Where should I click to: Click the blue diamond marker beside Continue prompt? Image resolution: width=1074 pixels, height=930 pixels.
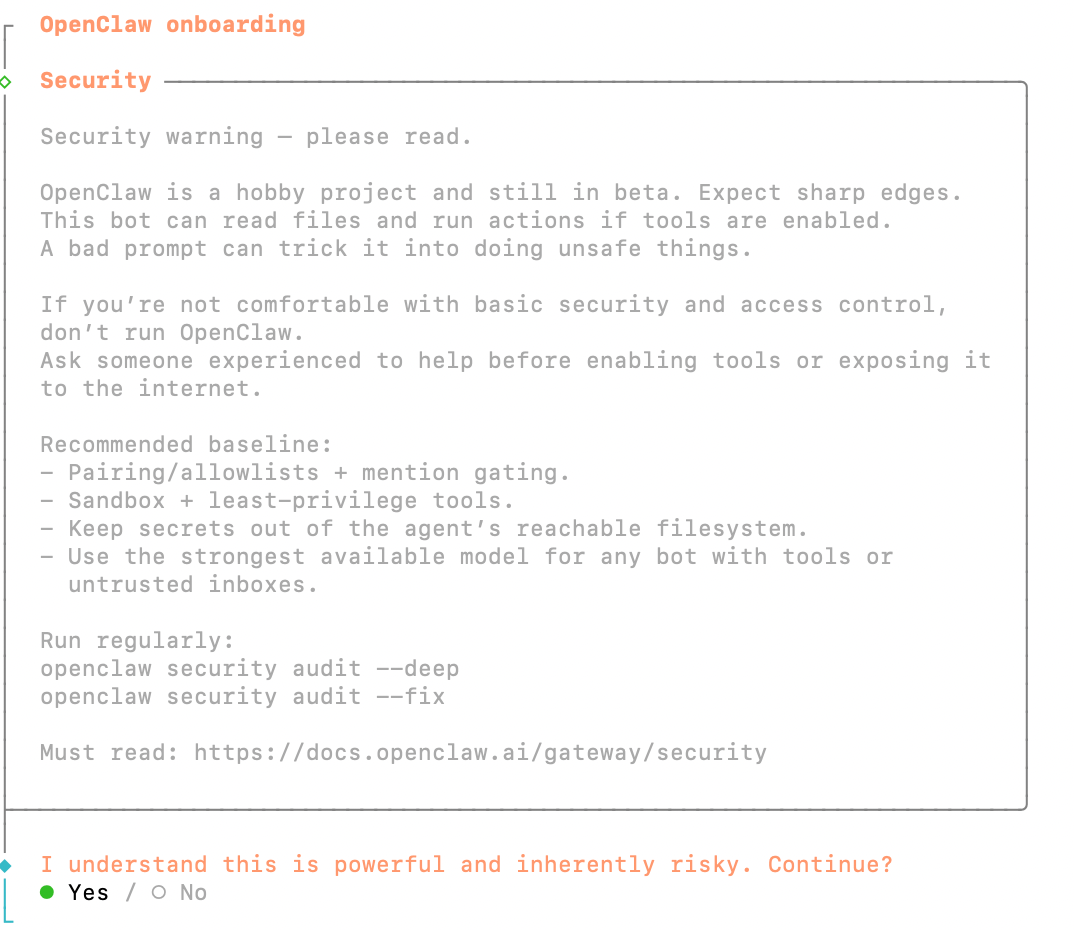coord(5,865)
